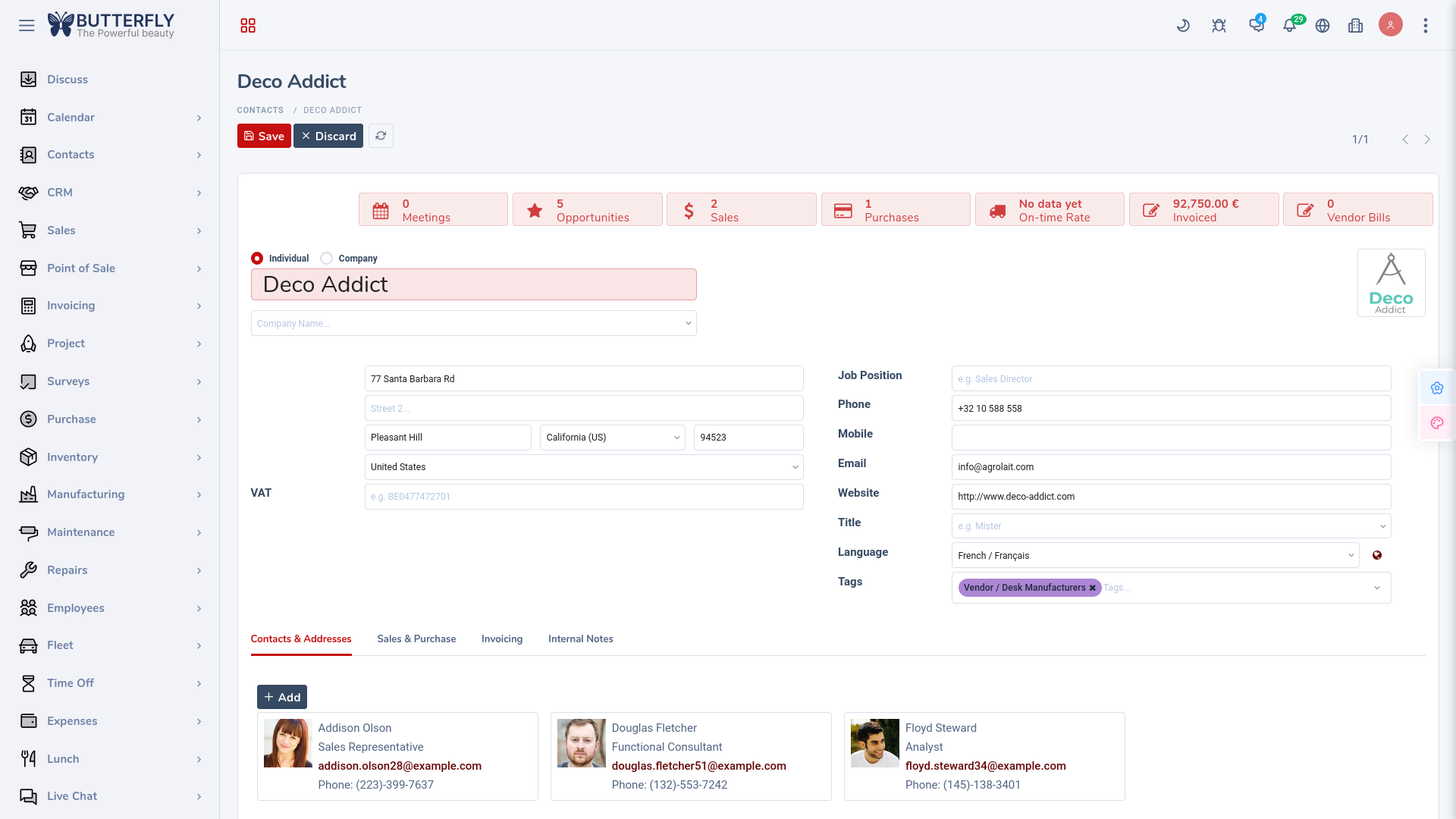
Task: Open the Meetings stat button
Action: click(x=433, y=210)
